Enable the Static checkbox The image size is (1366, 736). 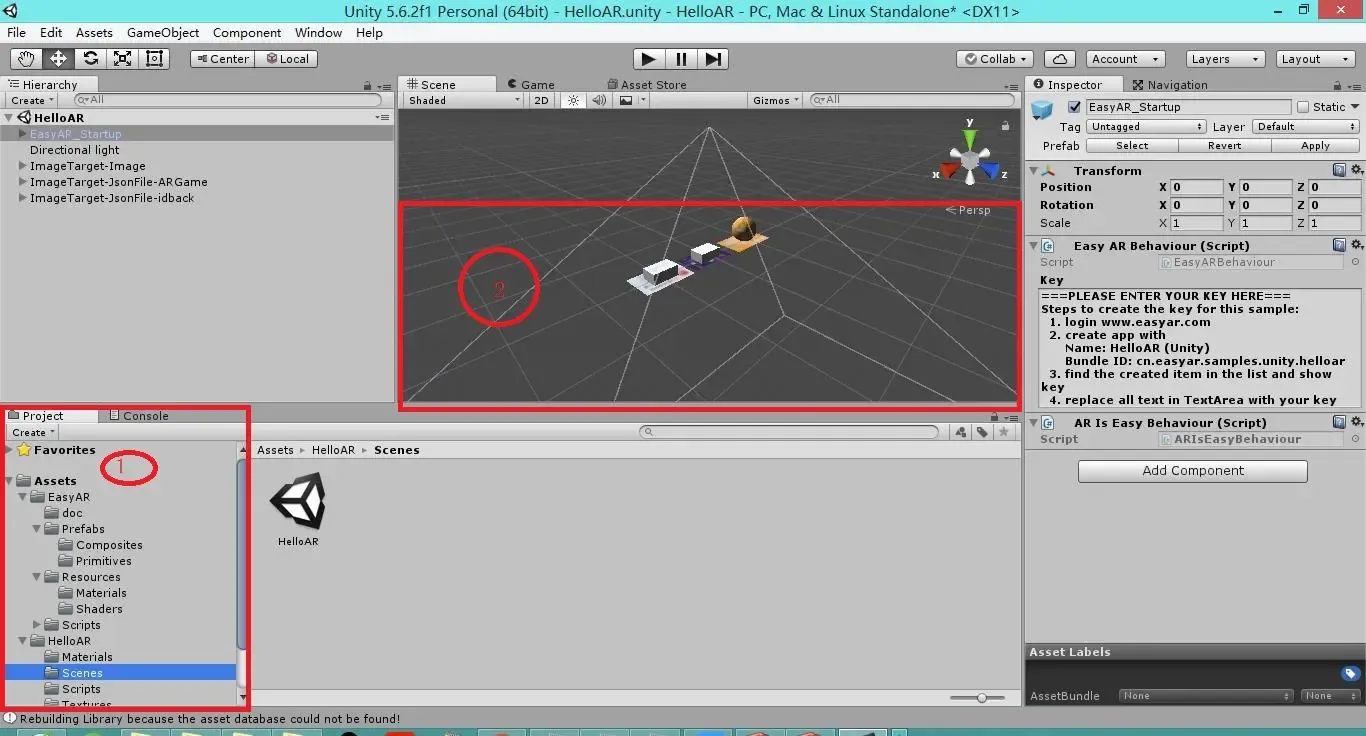(1303, 107)
